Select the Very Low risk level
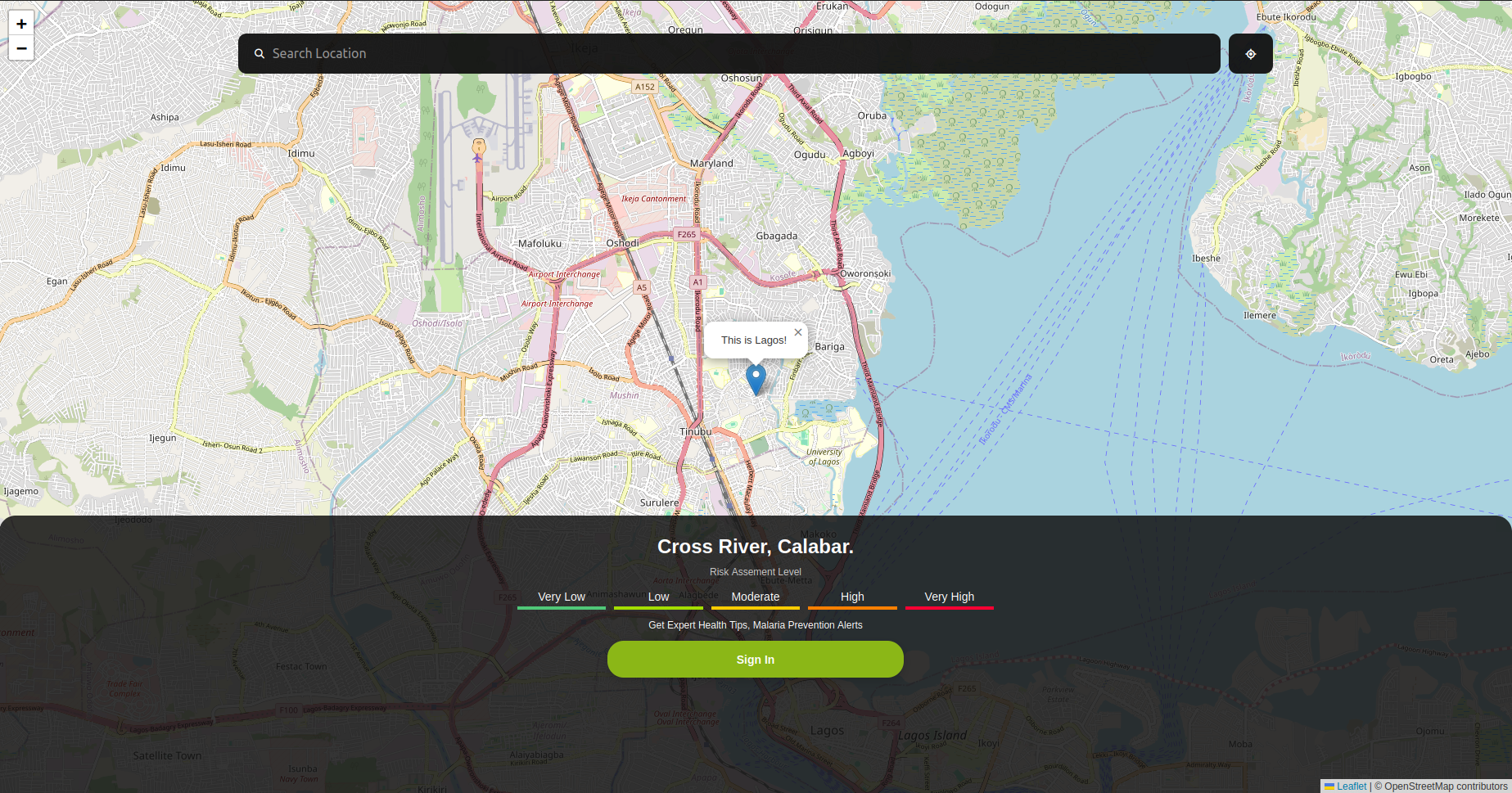The image size is (1512, 793). point(562,597)
